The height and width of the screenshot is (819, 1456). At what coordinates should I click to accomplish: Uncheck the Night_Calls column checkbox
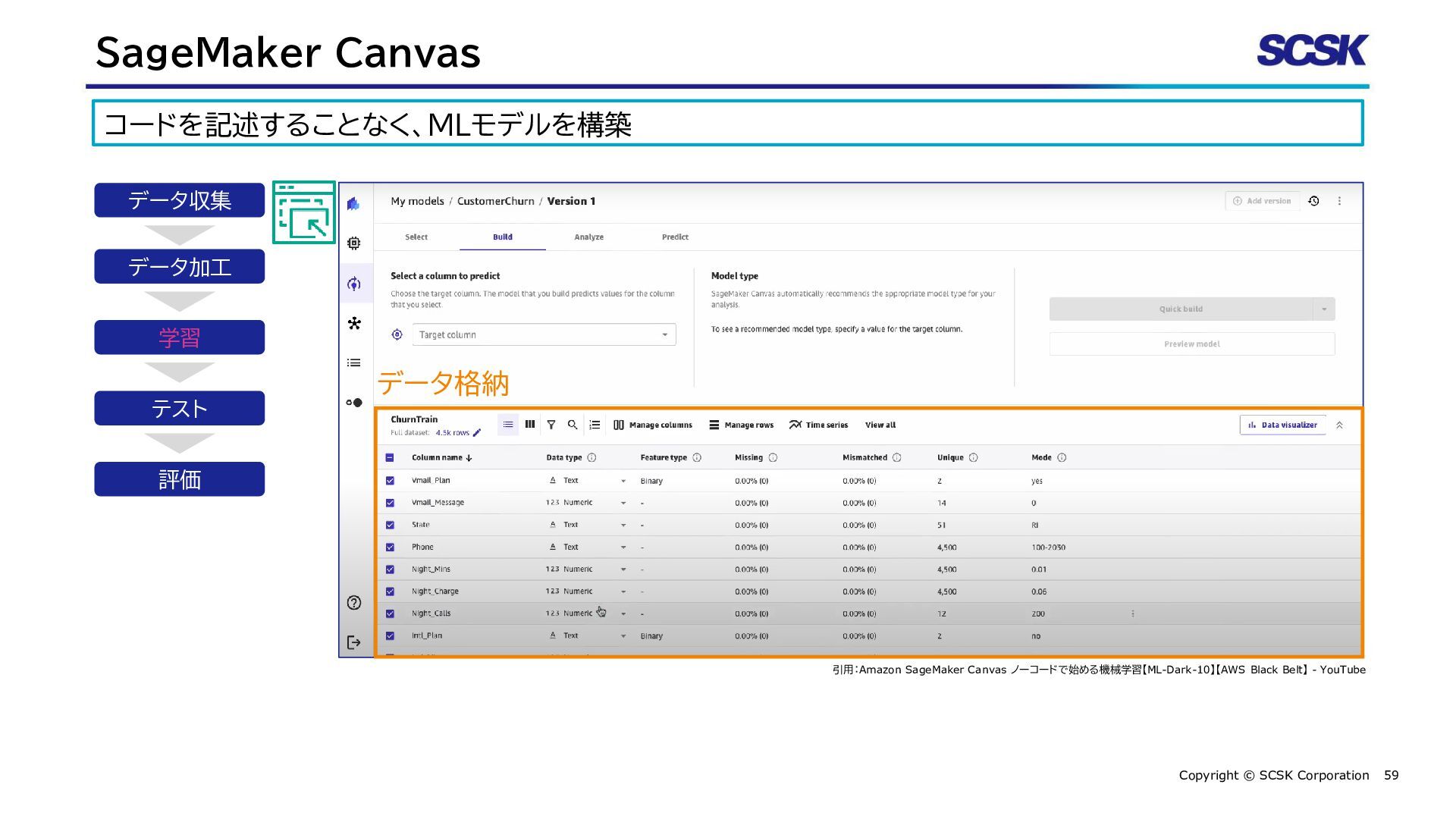[x=390, y=613]
